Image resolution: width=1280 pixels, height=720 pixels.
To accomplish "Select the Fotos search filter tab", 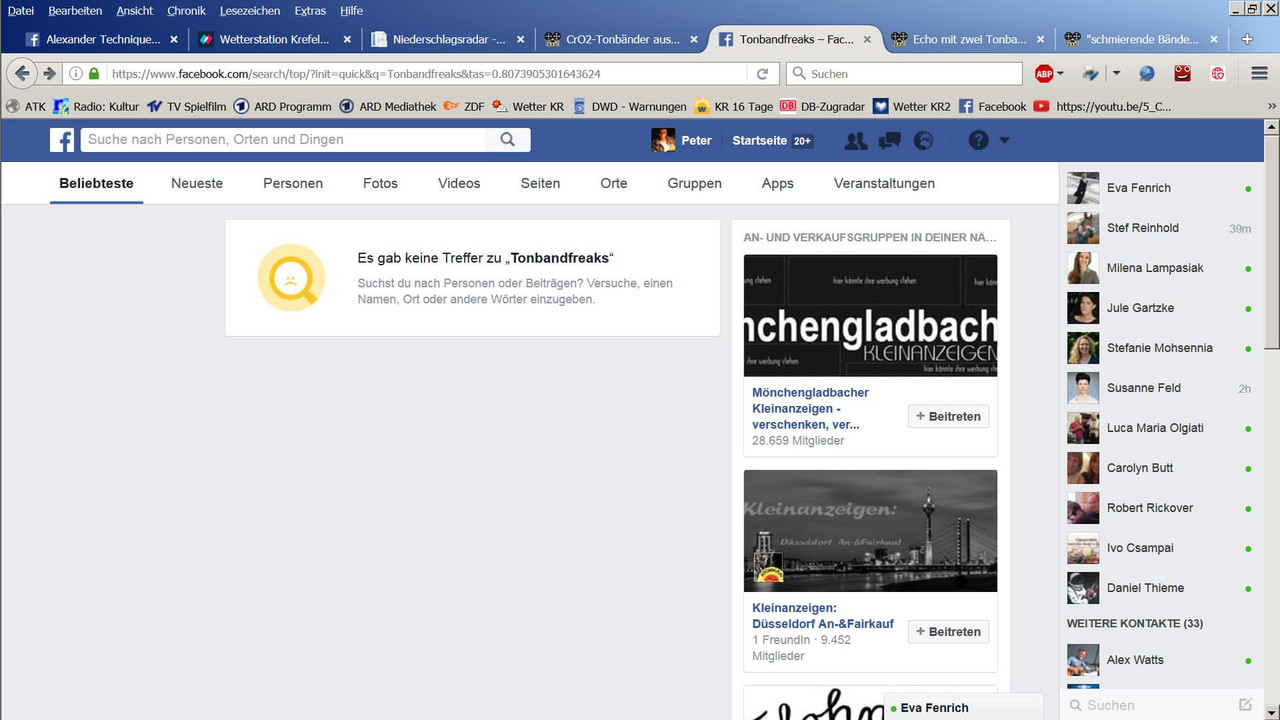I will coord(380,183).
